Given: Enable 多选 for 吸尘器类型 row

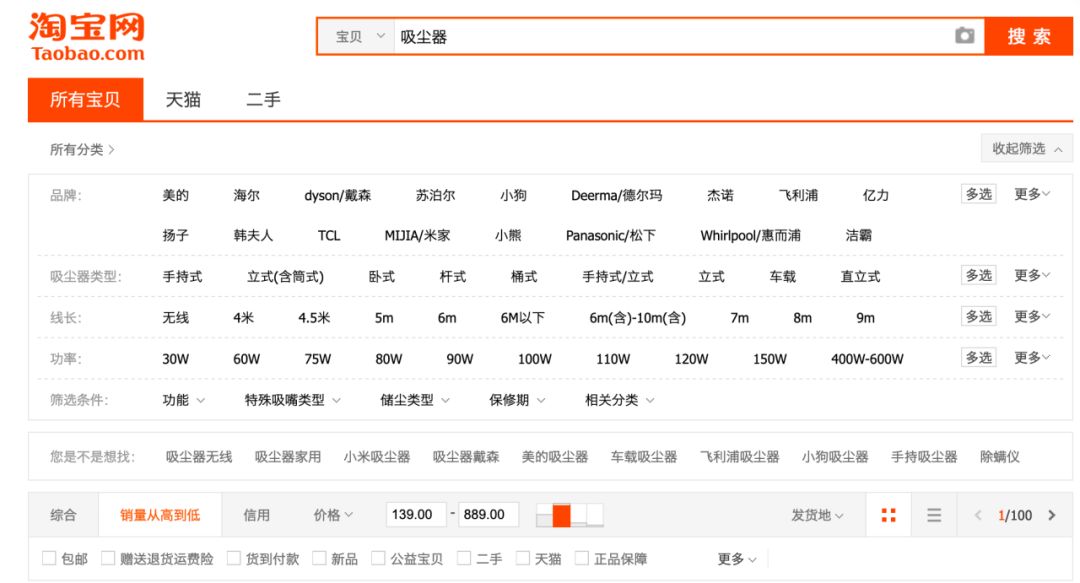Looking at the screenshot, I should (979, 276).
